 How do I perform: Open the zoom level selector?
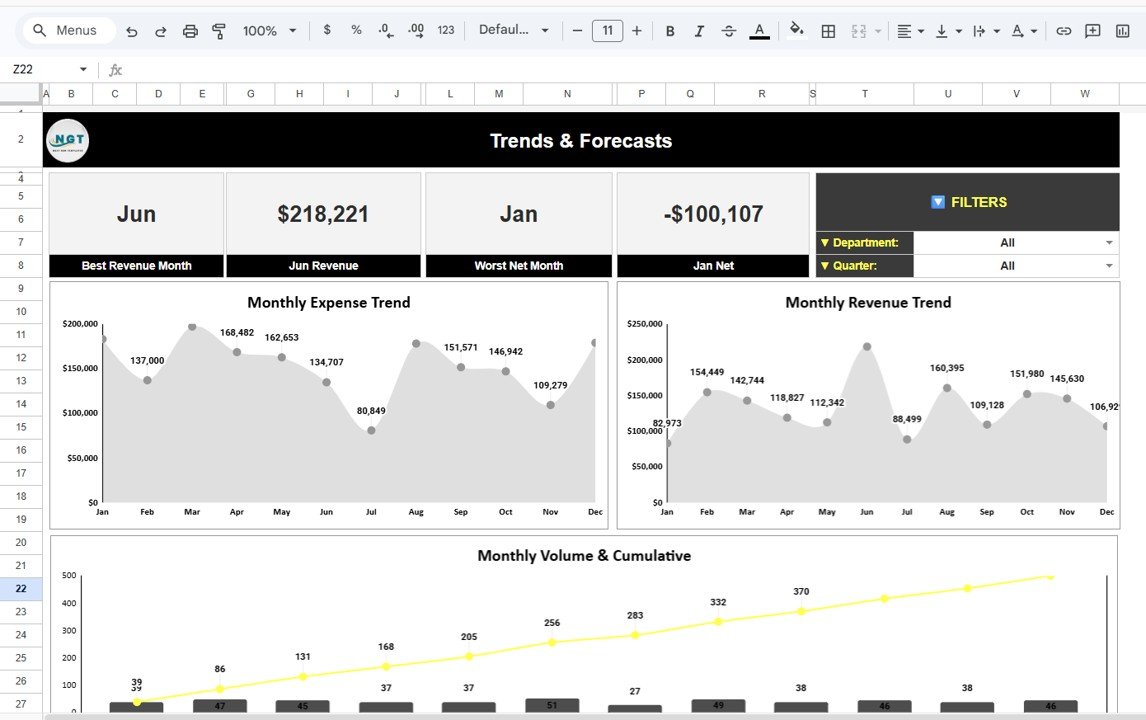tap(267, 31)
